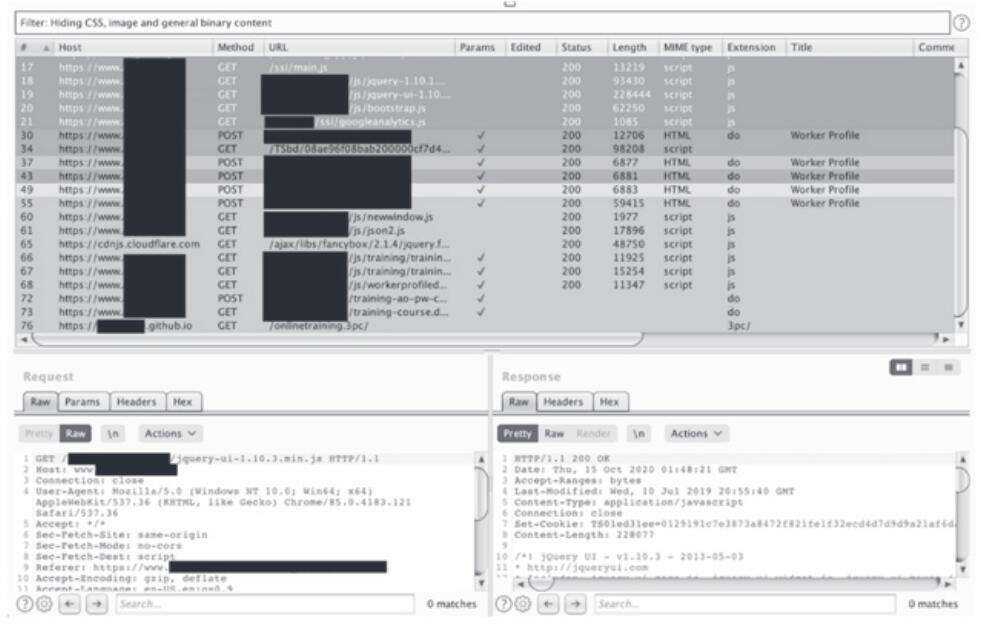Select the cdnjs.cloudflare.com history row
The image size is (997, 638).
pos(128,243)
